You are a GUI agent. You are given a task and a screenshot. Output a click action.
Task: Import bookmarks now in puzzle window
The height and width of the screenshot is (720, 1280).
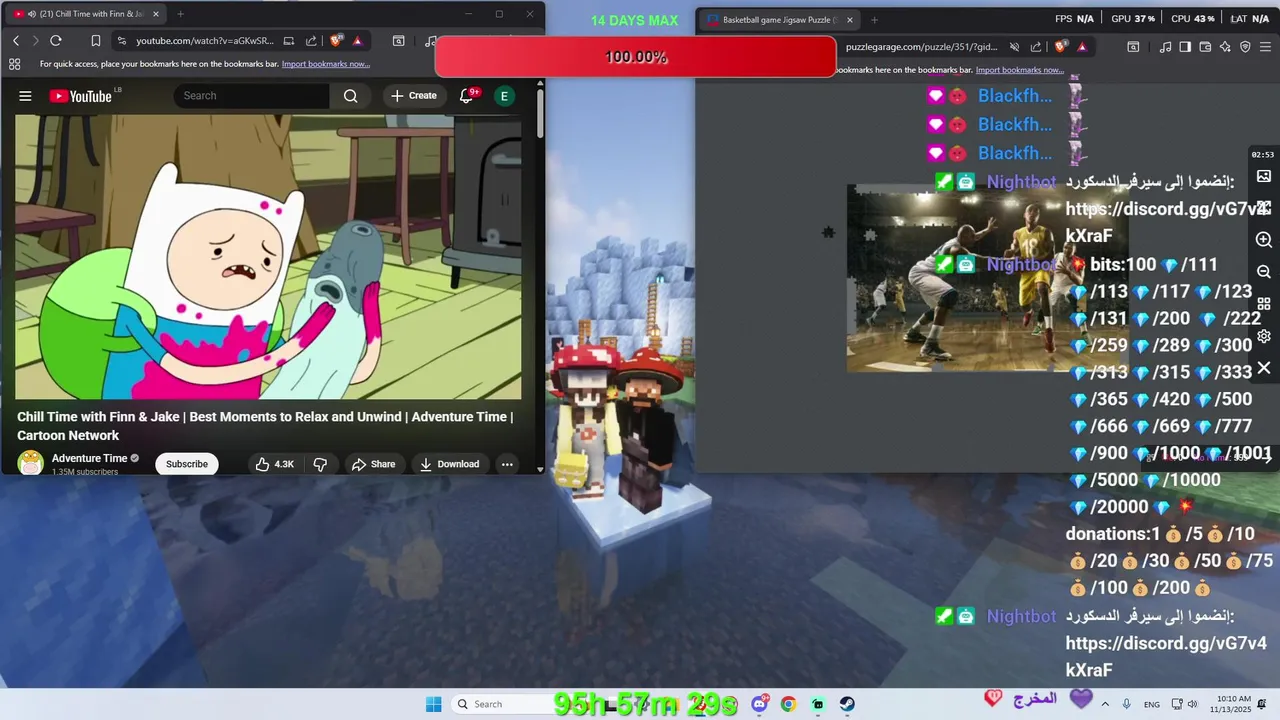click(x=1020, y=70)
